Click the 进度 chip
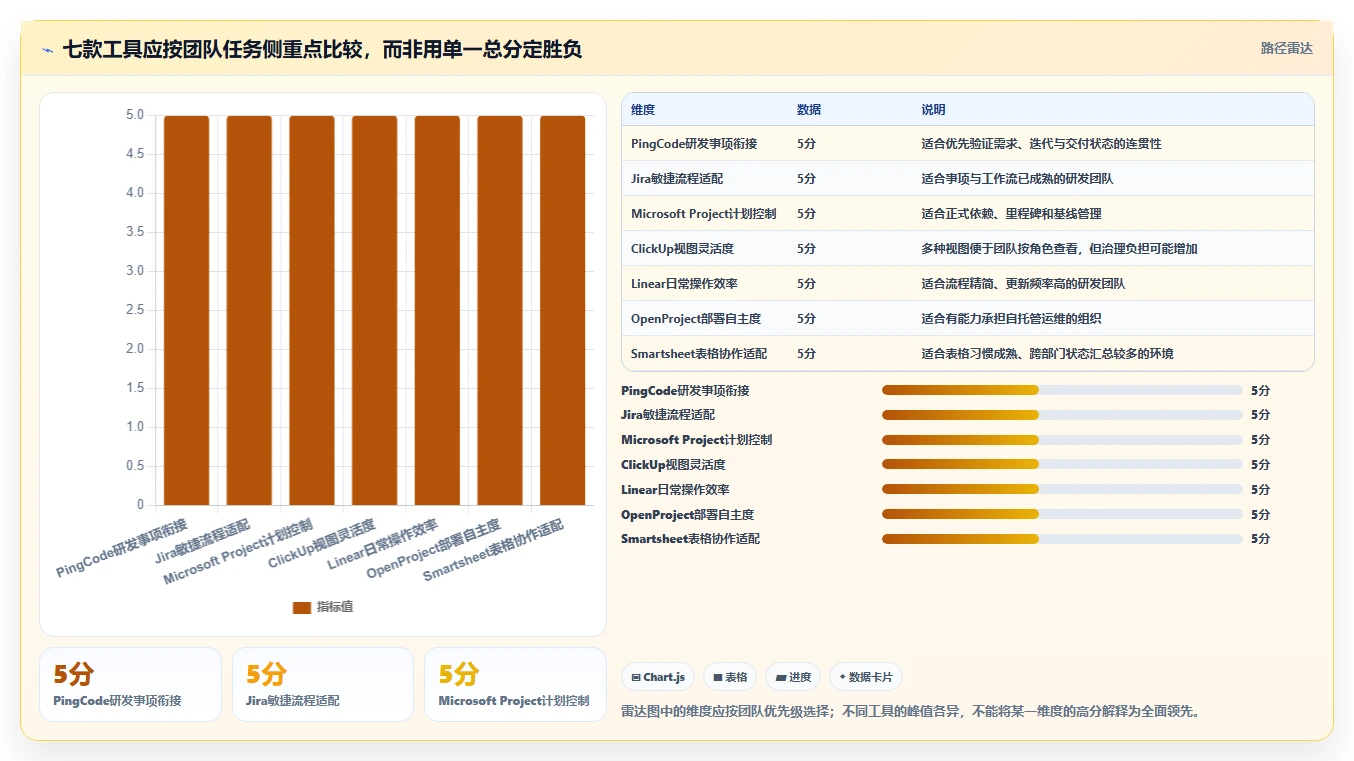 pos(793,677)
